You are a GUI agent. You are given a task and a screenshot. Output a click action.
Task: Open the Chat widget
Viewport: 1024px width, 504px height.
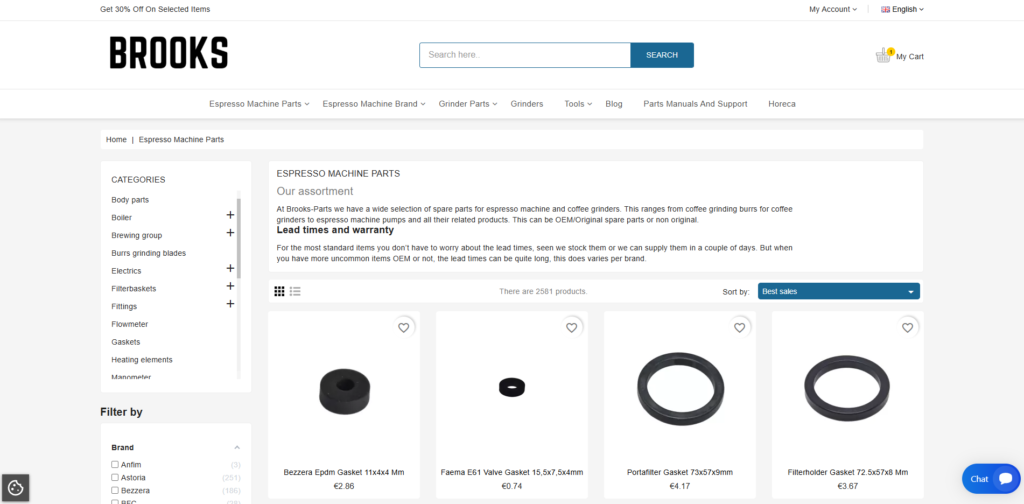pyautogui.click(x=991, y=479)
